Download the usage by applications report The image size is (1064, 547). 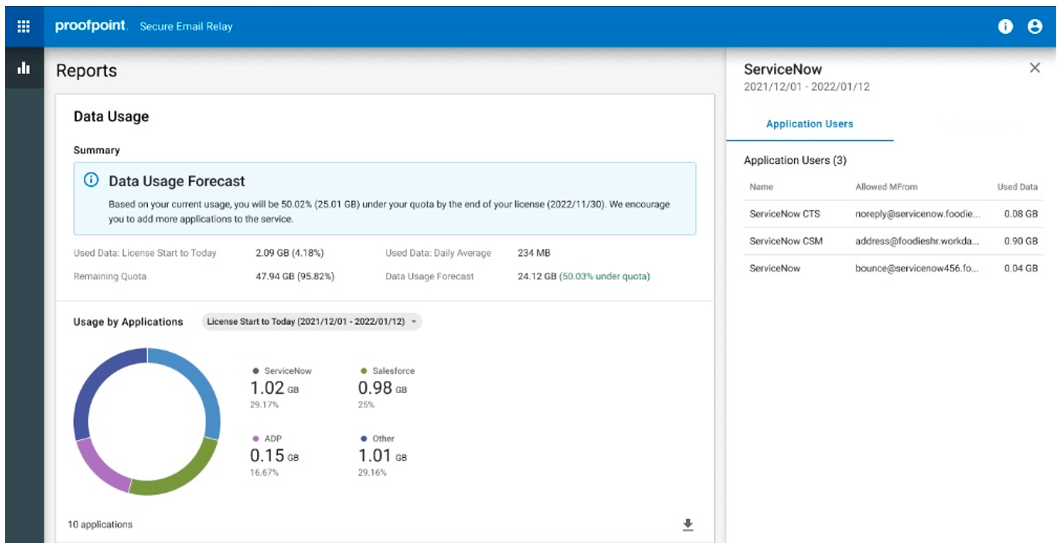(x=687, y=525)
